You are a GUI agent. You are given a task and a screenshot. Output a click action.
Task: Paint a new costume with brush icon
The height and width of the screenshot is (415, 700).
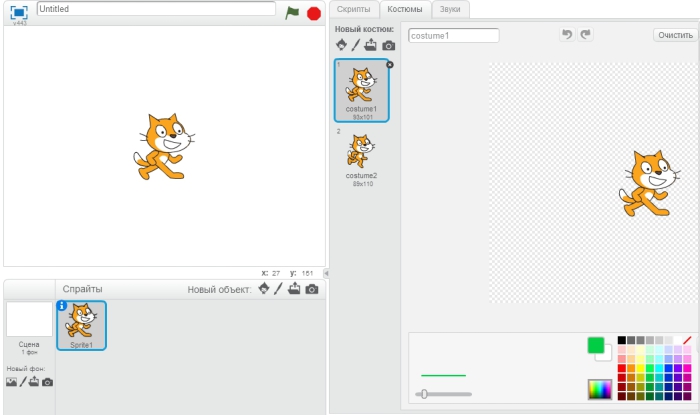tap(356, 45)
